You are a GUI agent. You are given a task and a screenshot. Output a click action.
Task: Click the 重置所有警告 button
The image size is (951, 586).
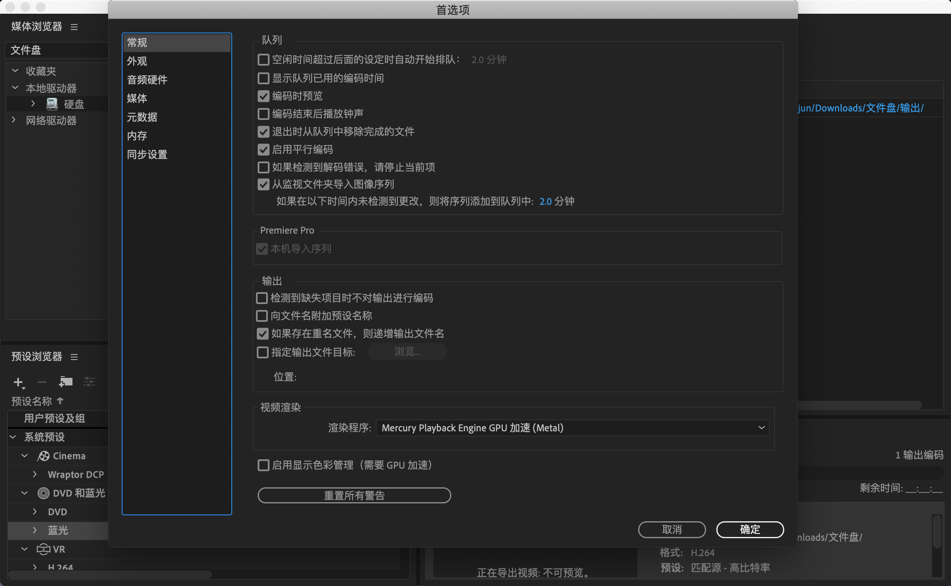354,495
